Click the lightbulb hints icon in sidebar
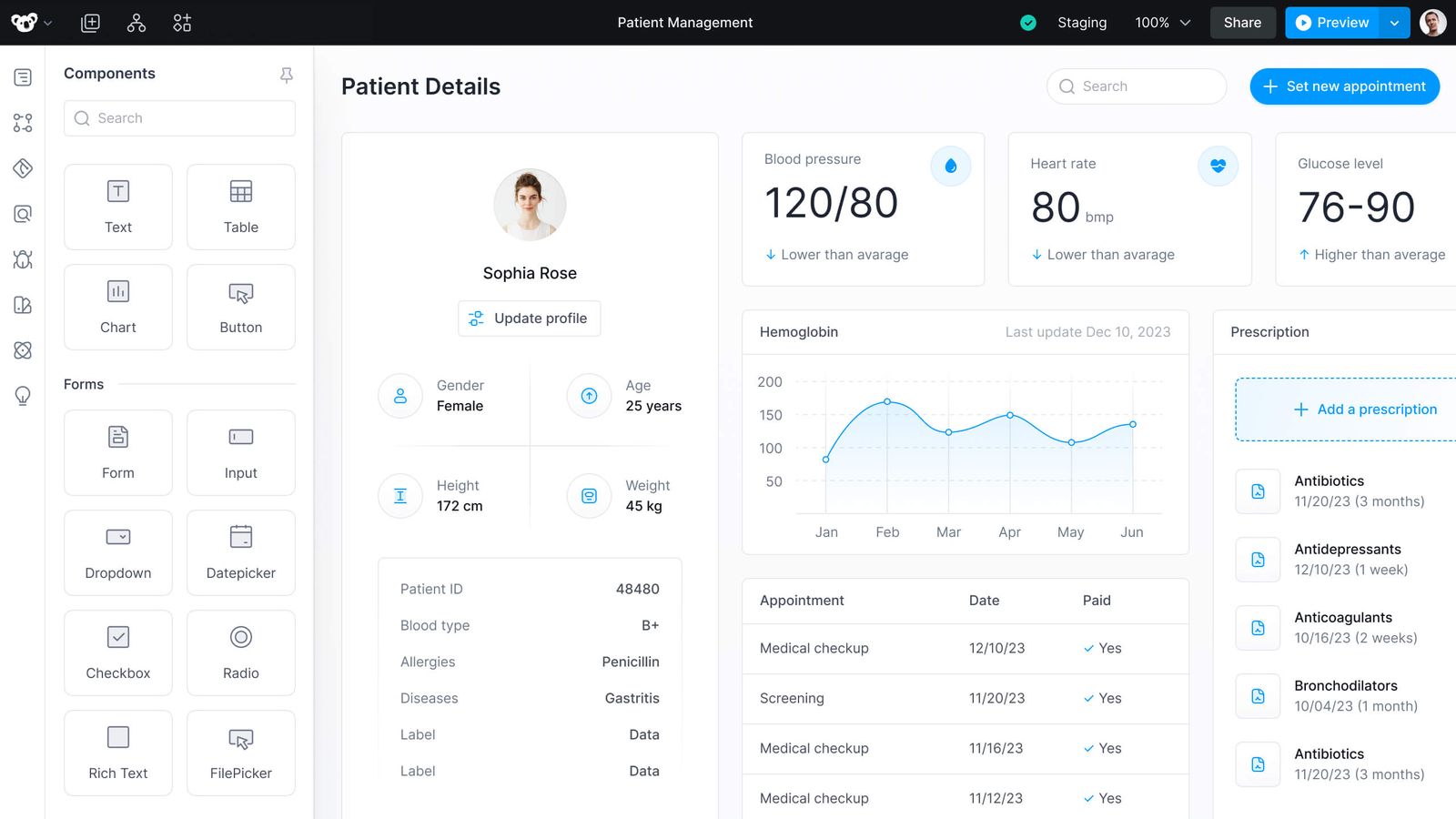Image resolution: width=1456 pixels, height=819 pixels. click(22, 396)
